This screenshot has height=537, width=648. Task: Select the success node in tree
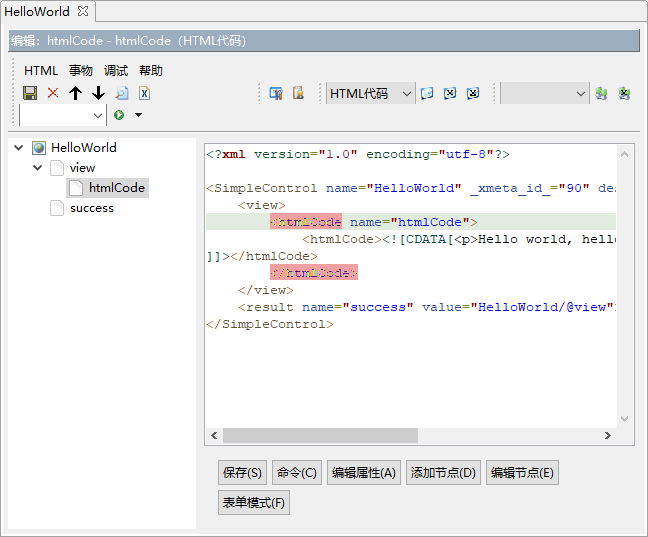coord(92,208)
